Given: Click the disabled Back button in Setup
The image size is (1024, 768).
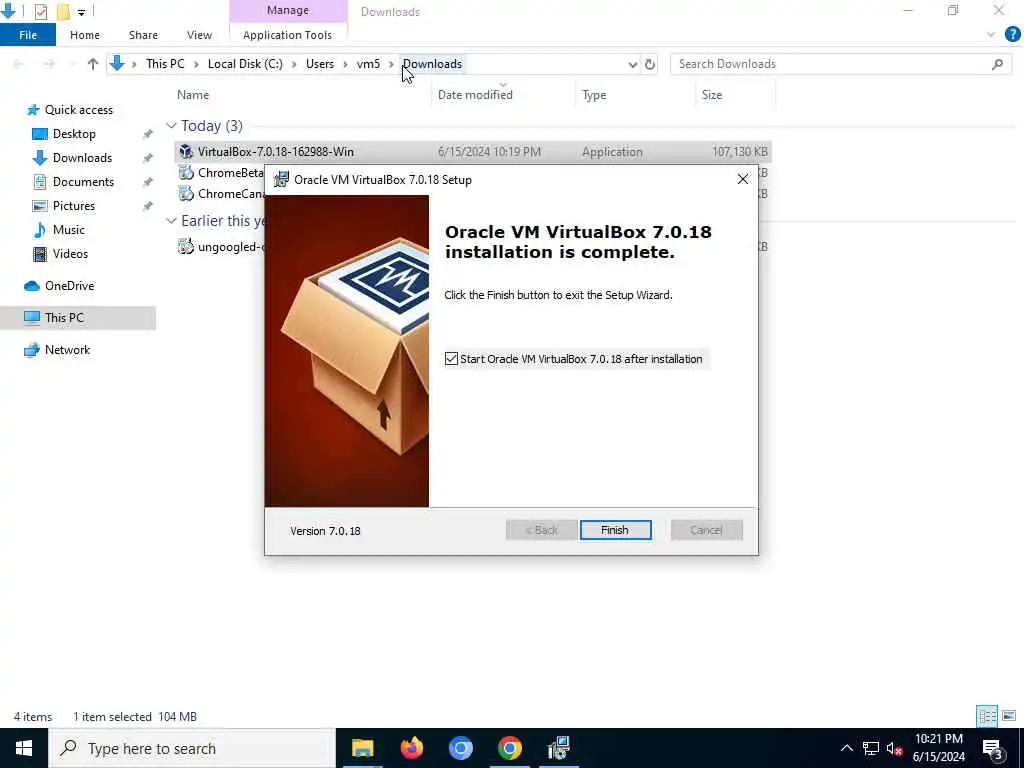Looking at the screenshot, I should pos(541,530).
